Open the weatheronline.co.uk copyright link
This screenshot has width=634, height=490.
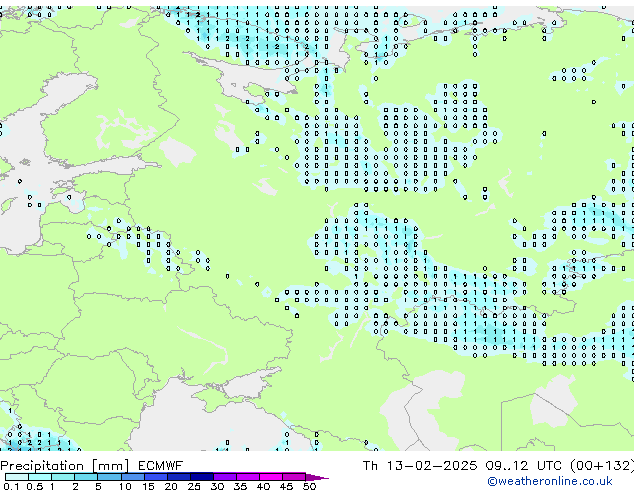click(x=550, y=481)
